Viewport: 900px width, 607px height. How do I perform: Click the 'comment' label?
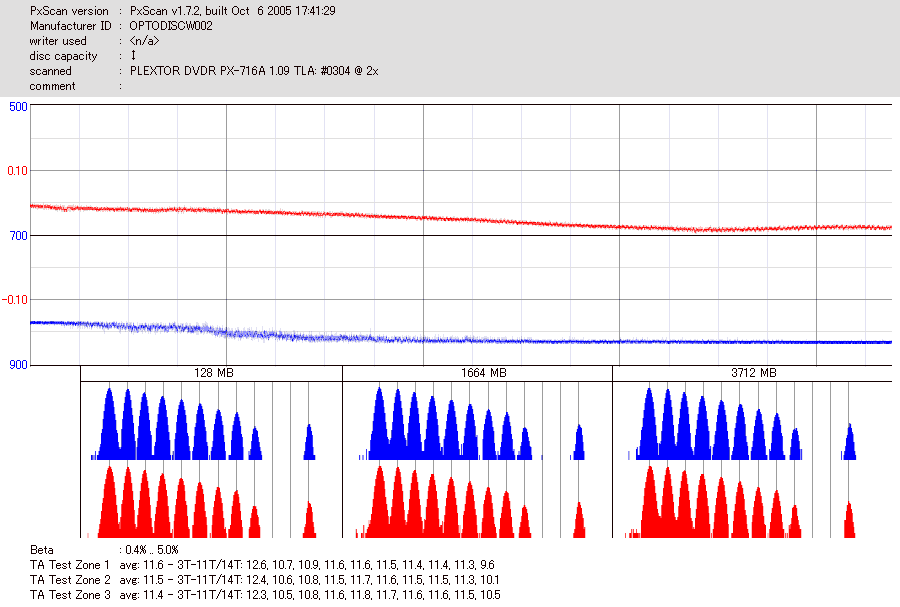point(52,86)
